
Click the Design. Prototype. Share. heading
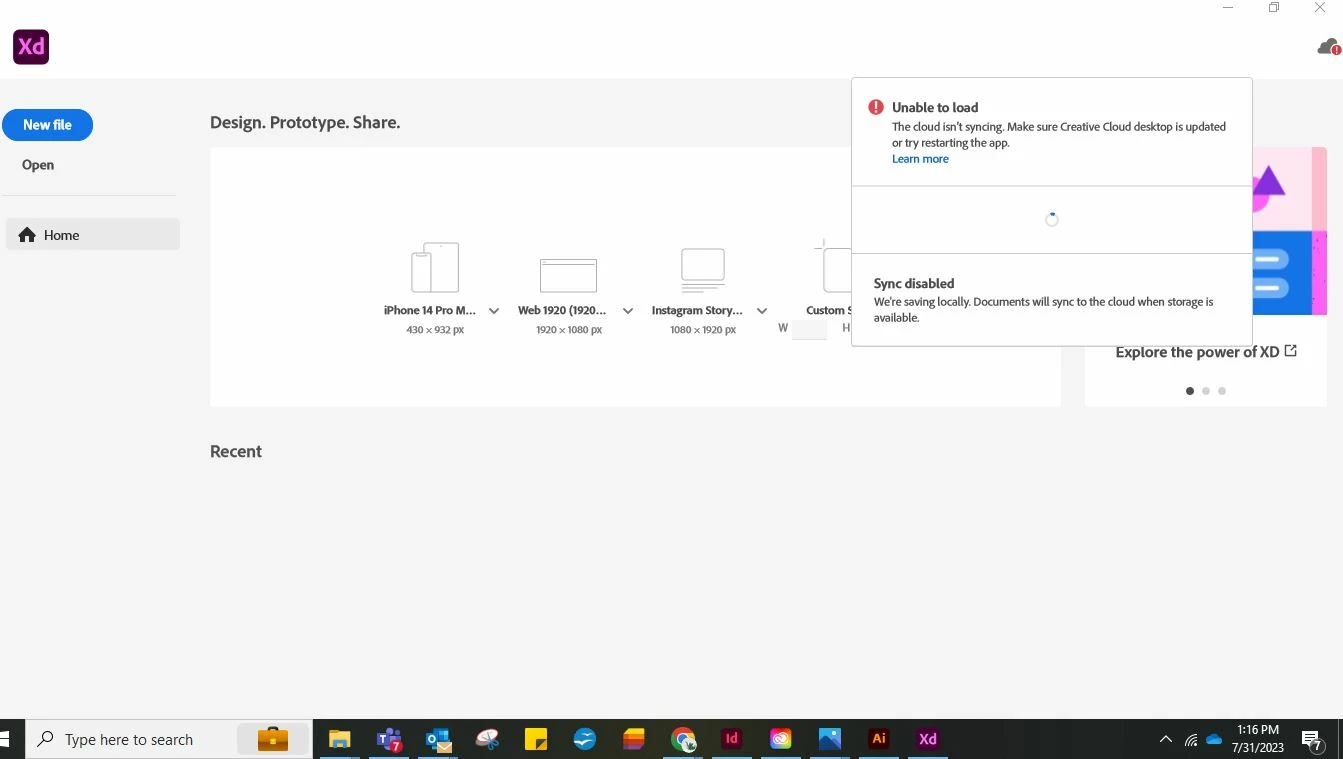(305, 123)
